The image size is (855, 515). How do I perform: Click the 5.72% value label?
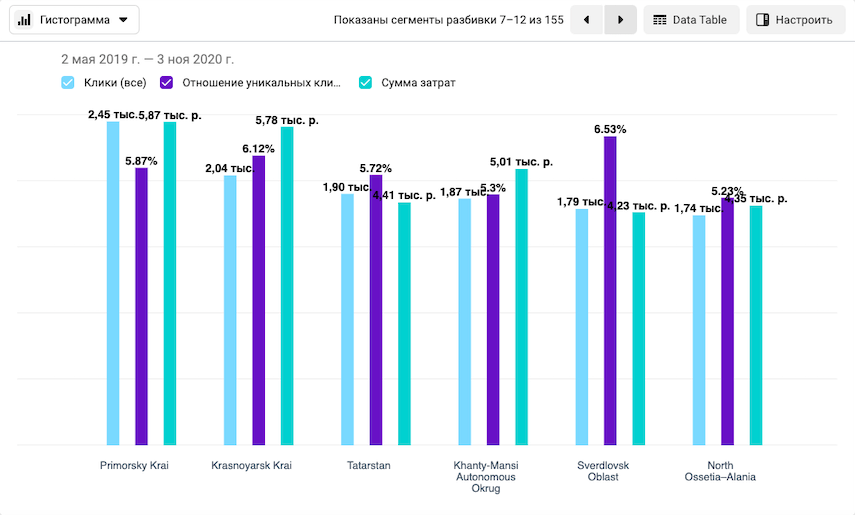click(376, 168)
